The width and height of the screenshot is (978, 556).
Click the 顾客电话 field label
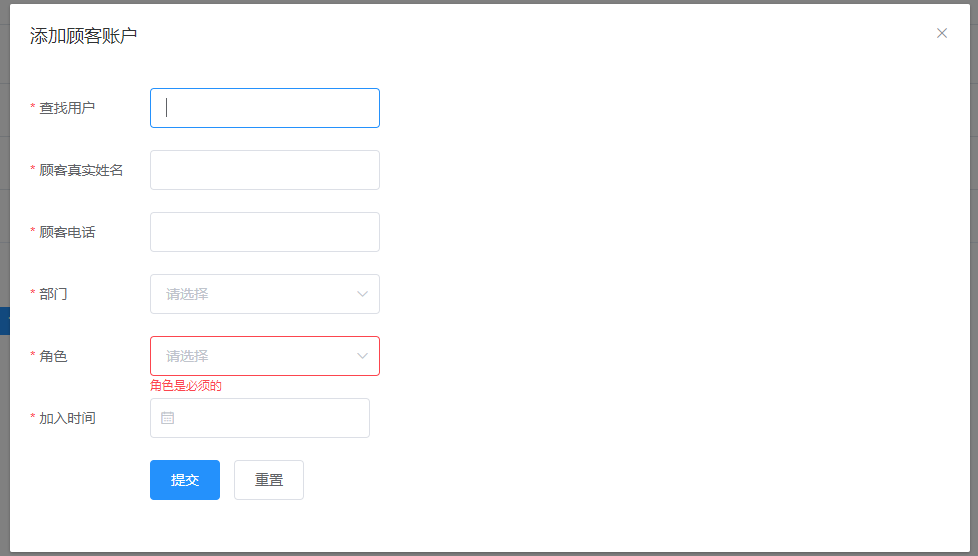[x=67, y=232]
